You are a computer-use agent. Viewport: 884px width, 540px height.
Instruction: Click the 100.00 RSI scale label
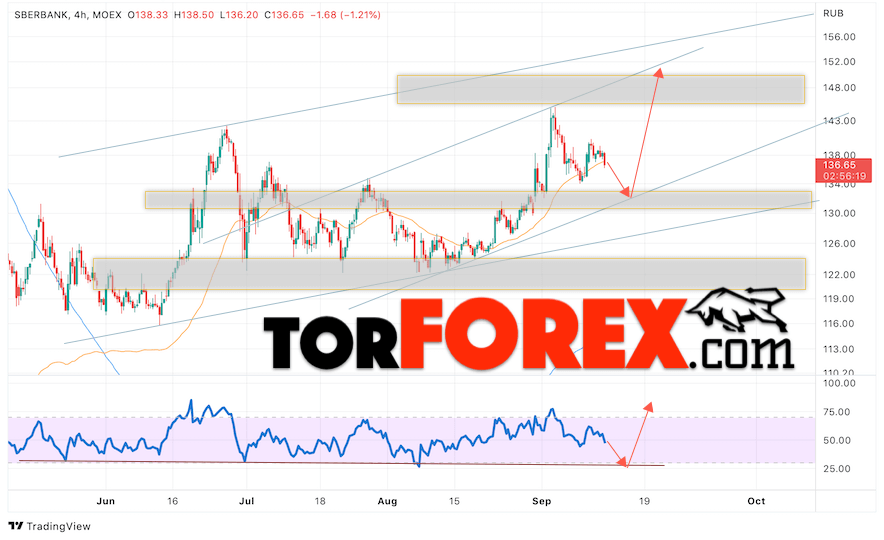(839, 383)
